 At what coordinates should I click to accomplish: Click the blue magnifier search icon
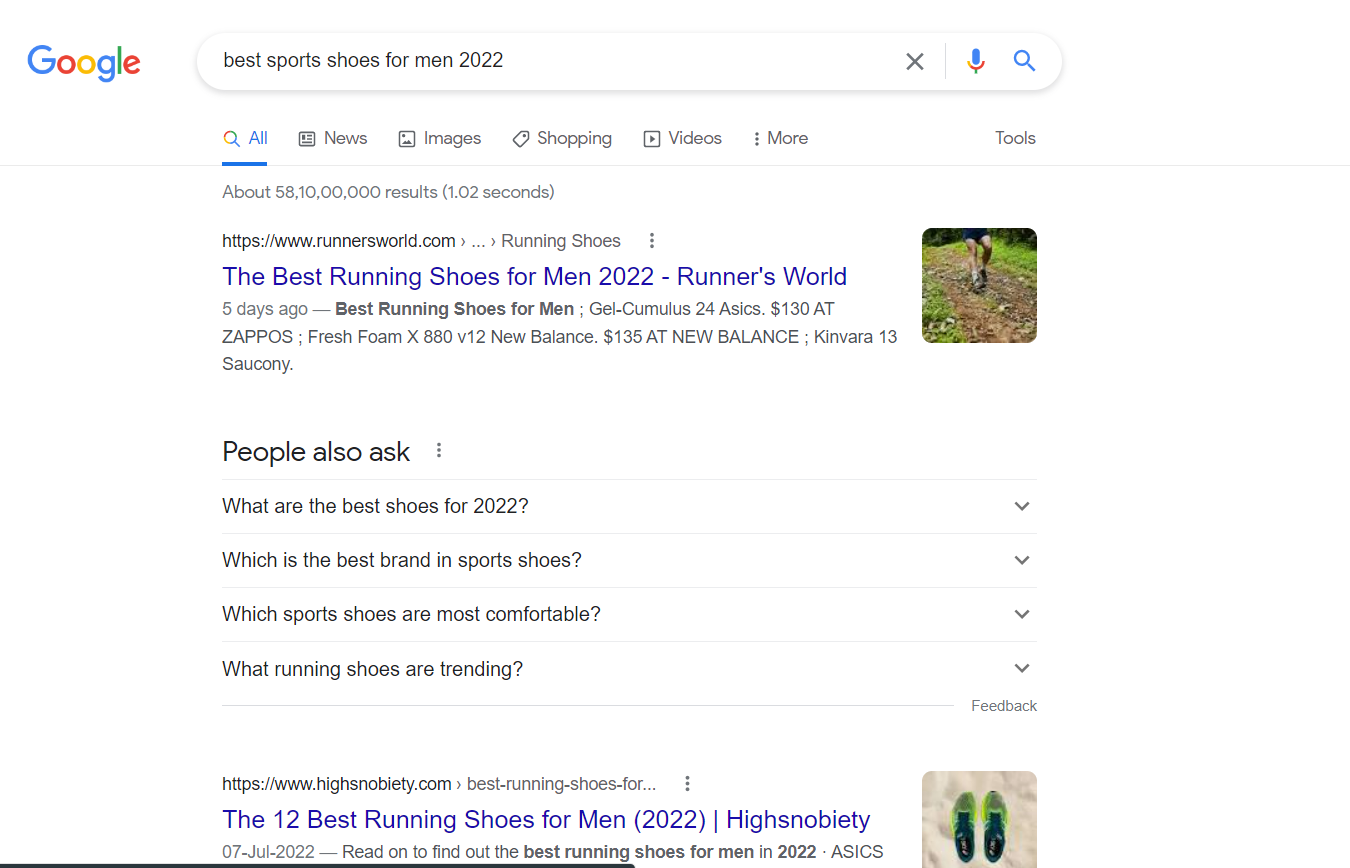1024,61
